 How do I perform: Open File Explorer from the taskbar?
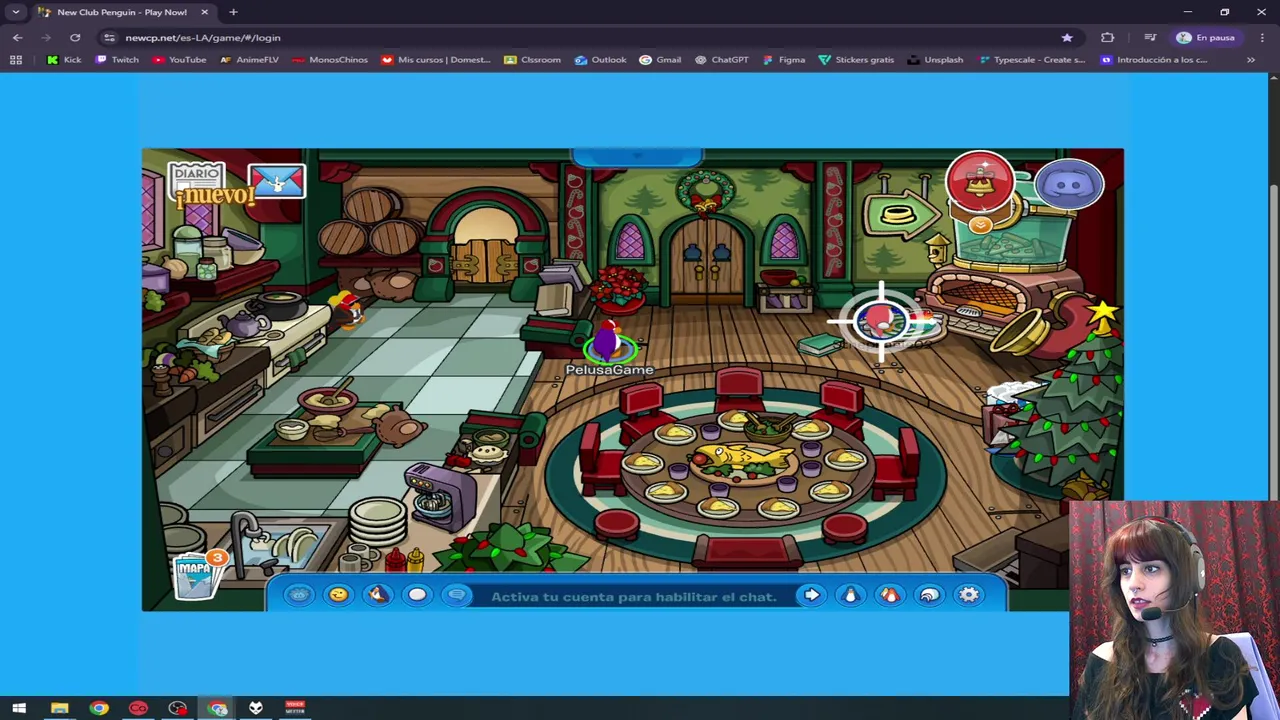tap(59, 708)
